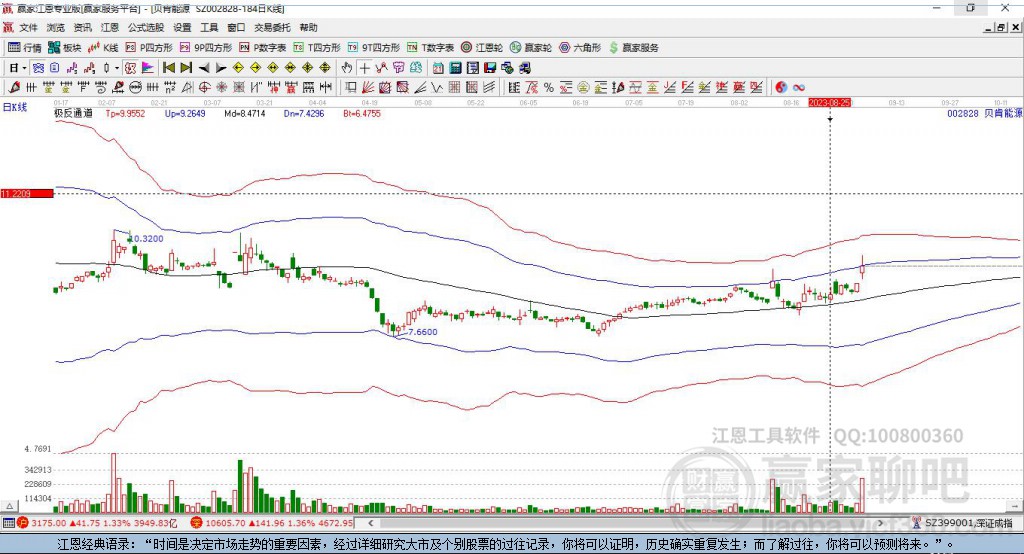This screenshot has height=554, width=1024.
Task: Click the magenta flag chart icon
Action: [148, 68]
